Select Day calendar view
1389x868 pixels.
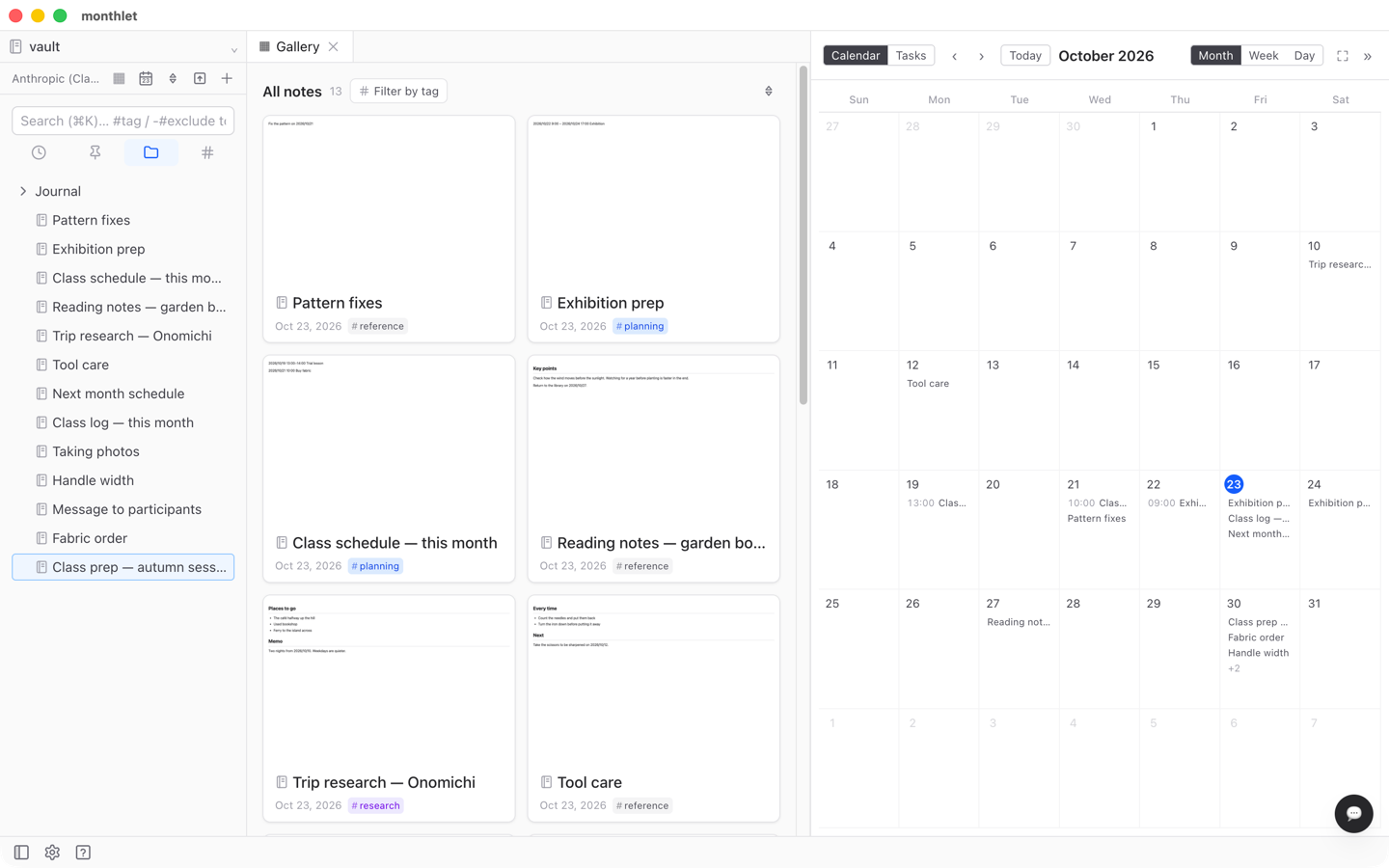click(x=1304, y=56)
